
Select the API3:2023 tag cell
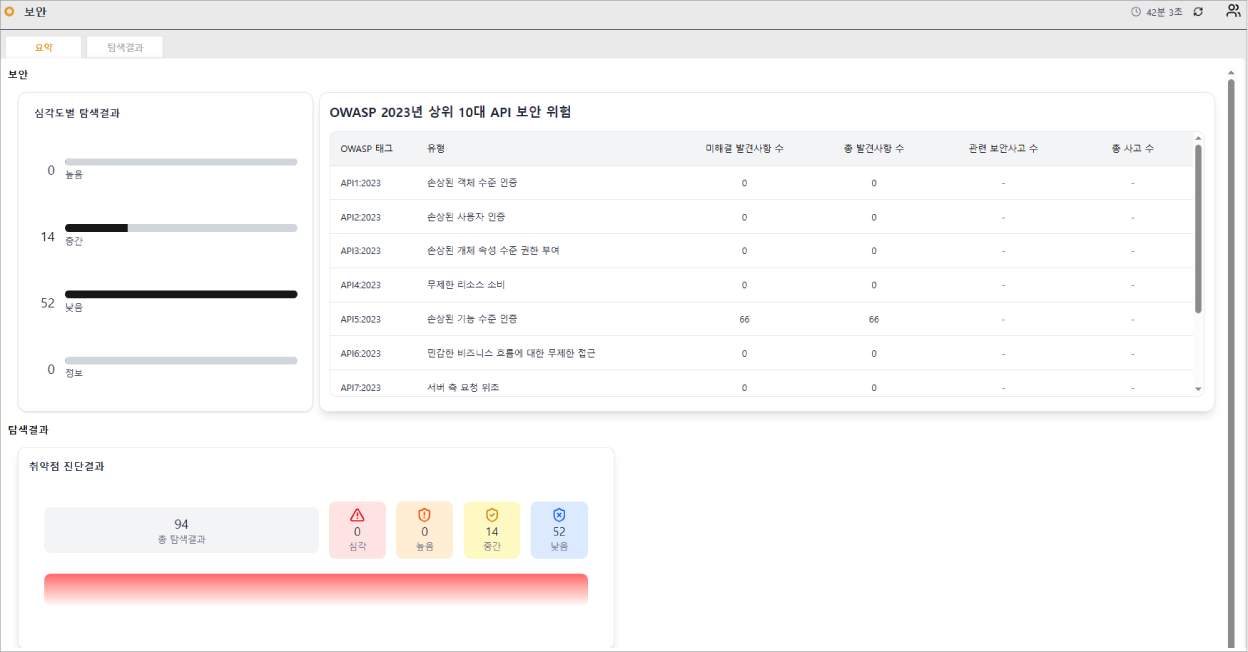pyautogui.click(x=360, y=251)
